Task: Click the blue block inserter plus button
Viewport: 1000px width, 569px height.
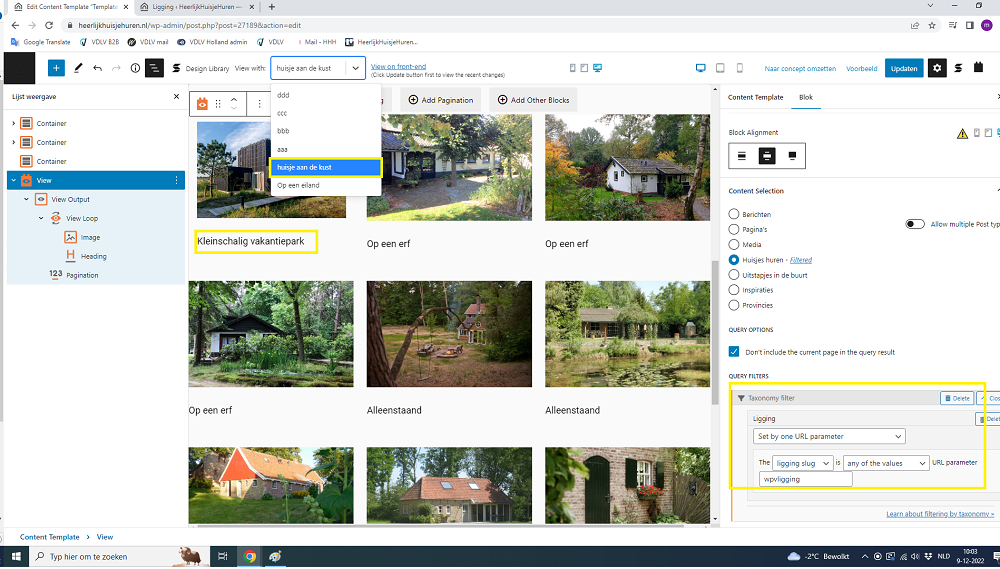Action: click(x=56, y=68)
